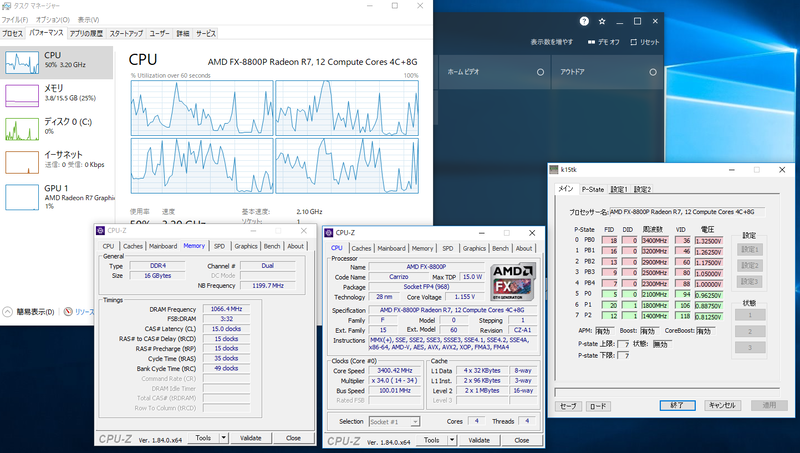800x453 pixels.
Task: Click the PB0 voltage field 1.32500V
Action: tap(709, 241)
